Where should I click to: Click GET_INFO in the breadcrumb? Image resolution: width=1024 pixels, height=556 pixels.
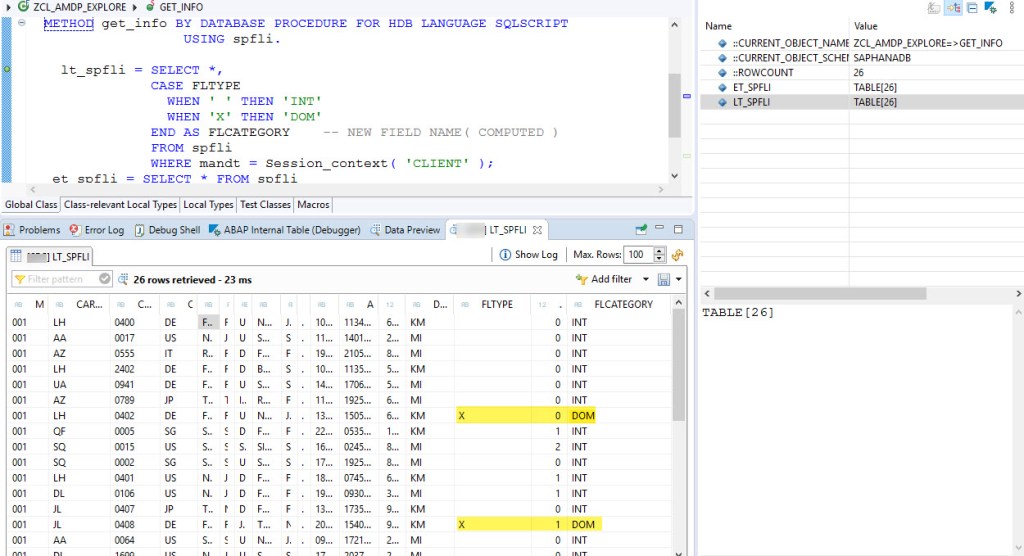[181, 7]
